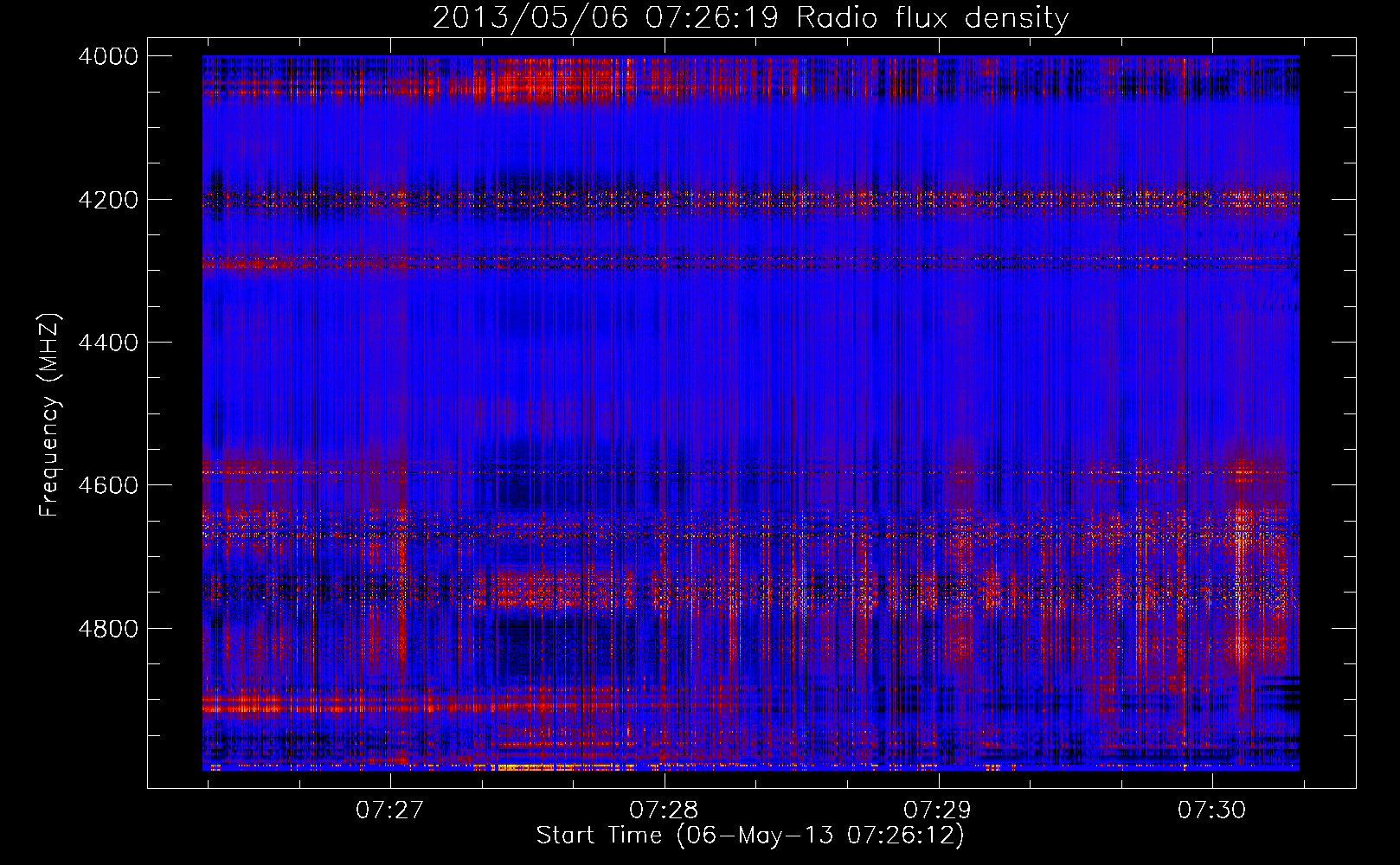Click the 07:27 time tick label
The image size is (1400, 865).
pos(390,811)
